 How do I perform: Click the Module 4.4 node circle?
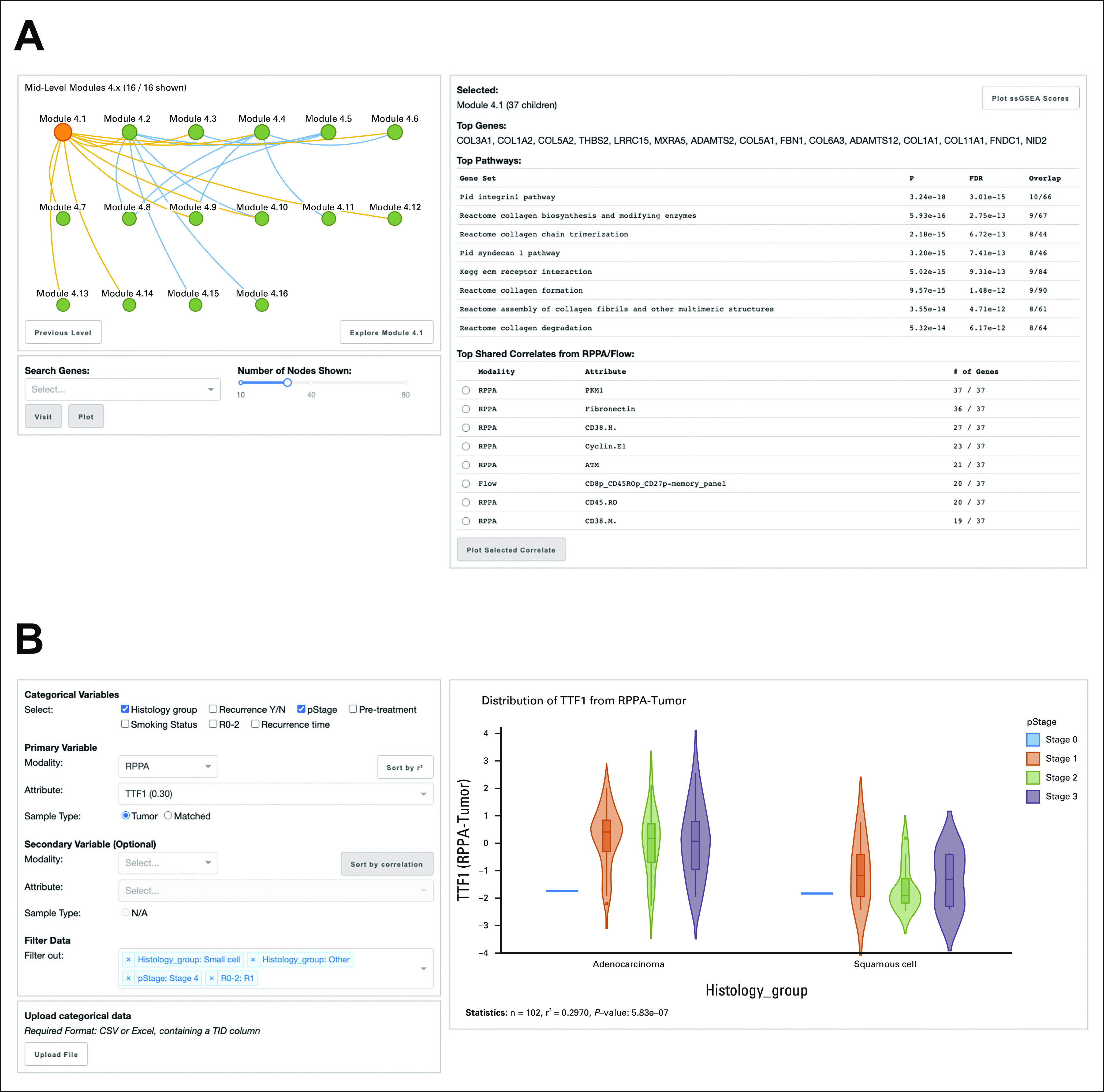(x=262, y=133)
